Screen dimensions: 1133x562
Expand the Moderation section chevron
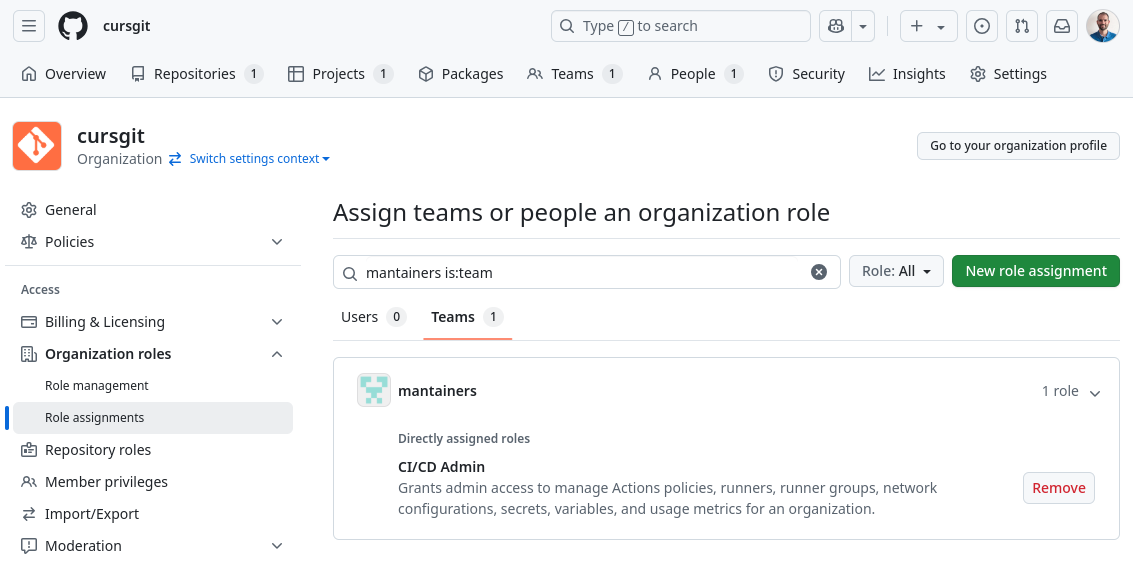[x=277, y=546]
